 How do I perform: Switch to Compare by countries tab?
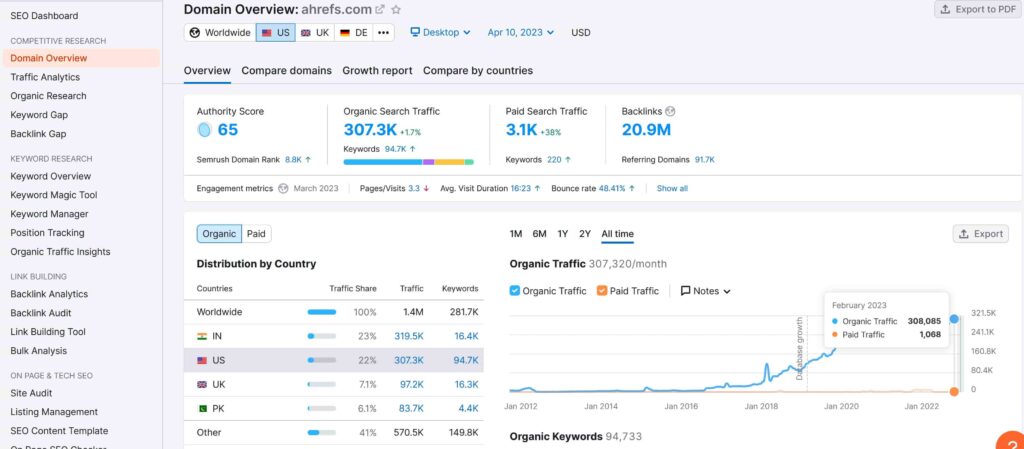[x=478, y=70]
